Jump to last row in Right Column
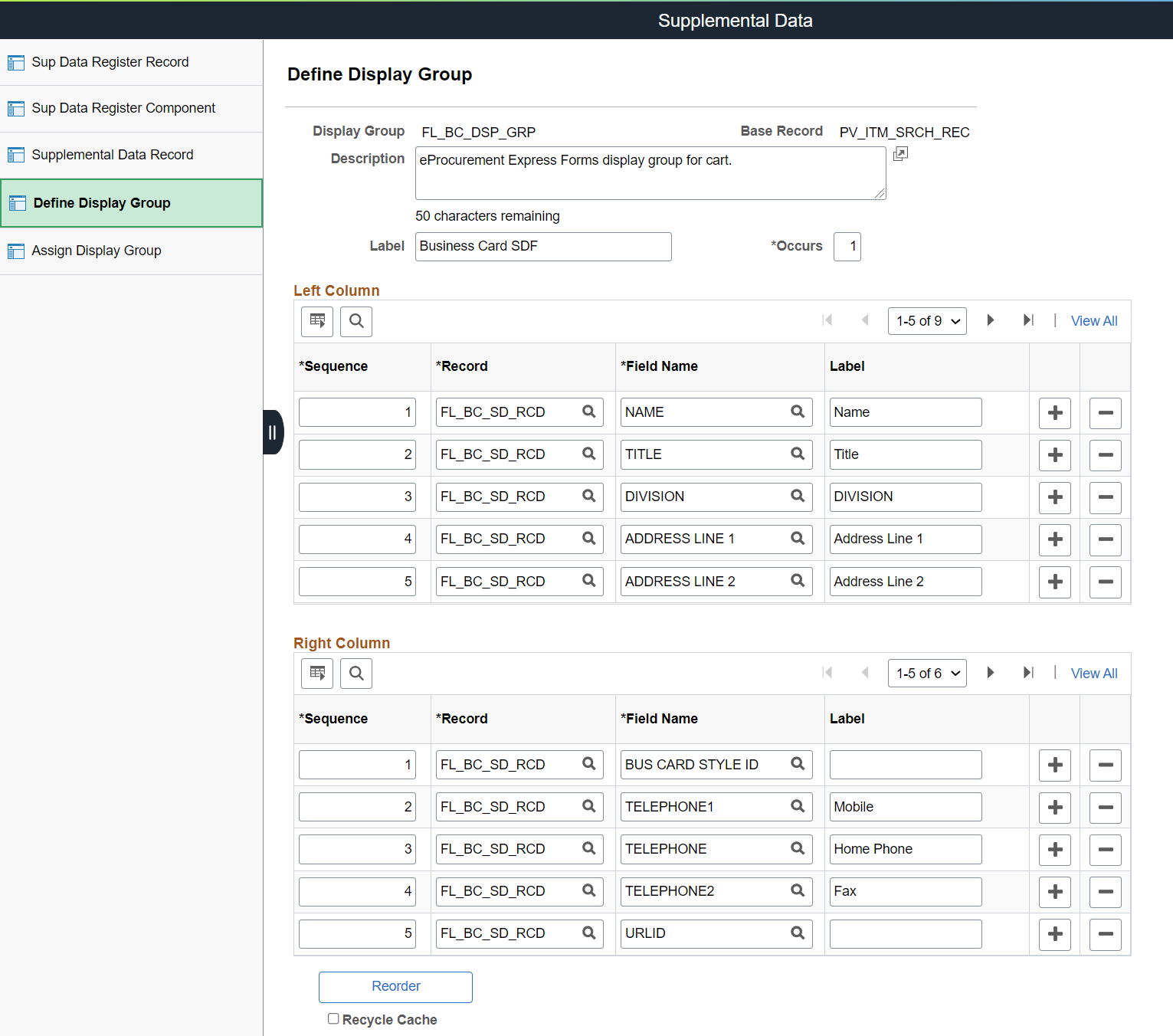Image resolution: width=1173 pixels, height=1036 pixels. [1028, 673]
